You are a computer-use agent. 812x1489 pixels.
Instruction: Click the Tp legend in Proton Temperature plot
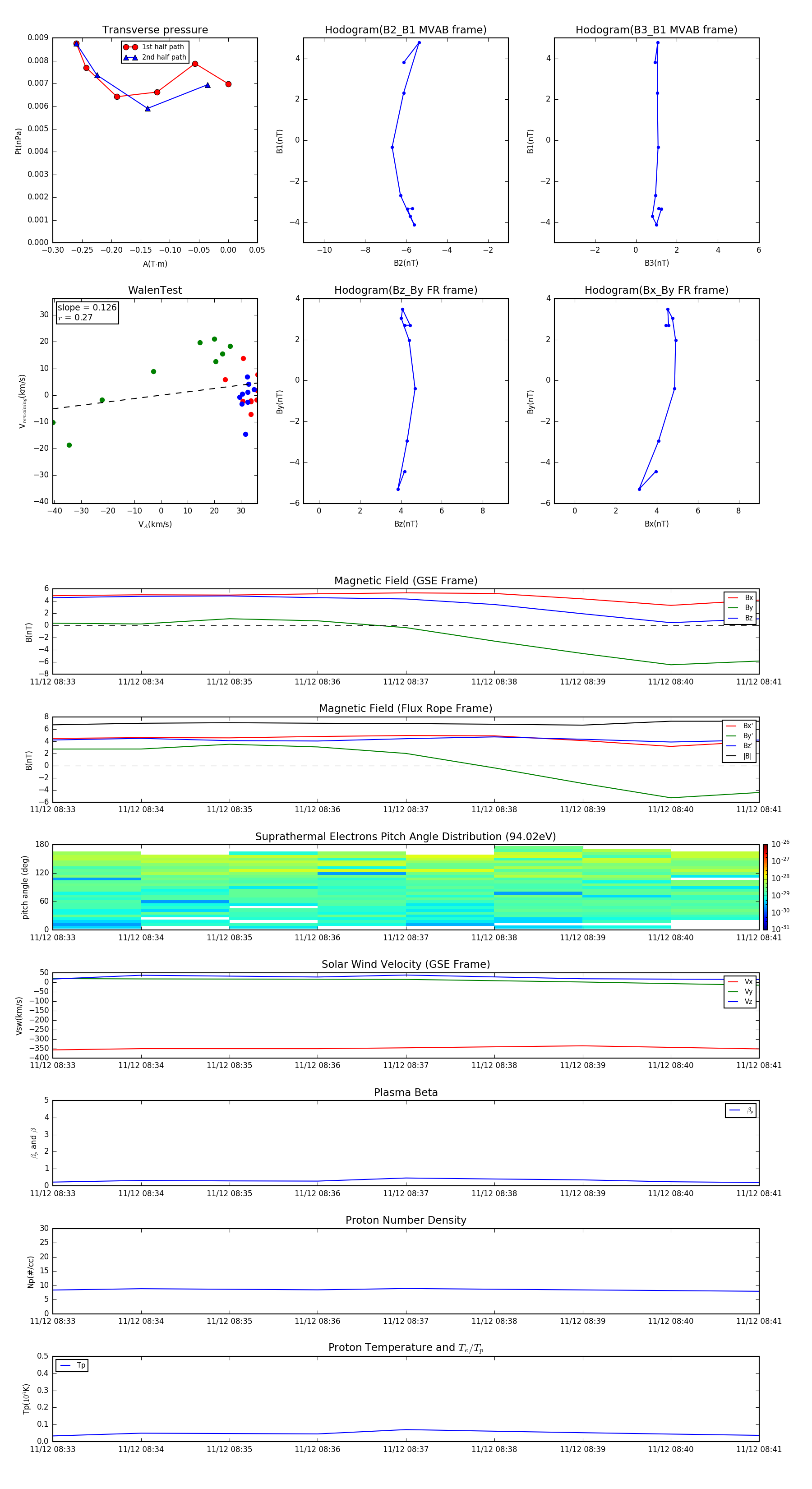coord(72,1366)
